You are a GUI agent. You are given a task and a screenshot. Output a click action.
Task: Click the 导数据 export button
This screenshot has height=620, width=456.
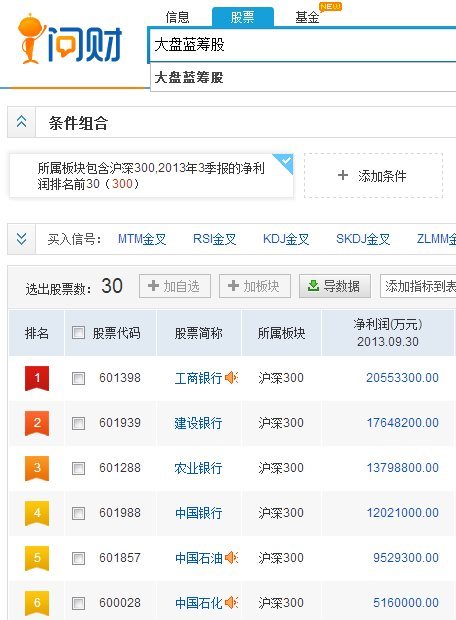335,286
